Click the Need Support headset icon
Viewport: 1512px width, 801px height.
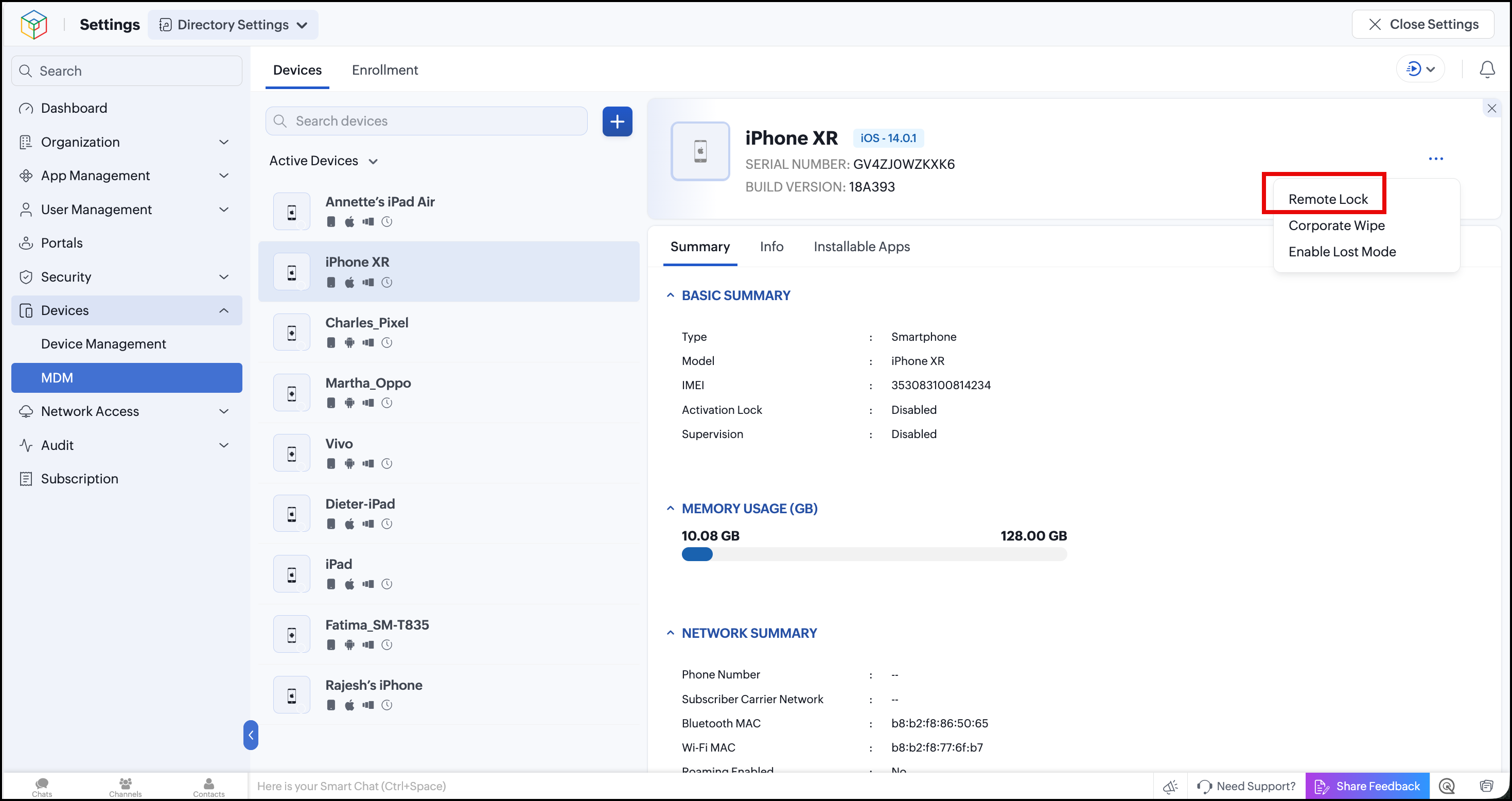(1204, 786)
